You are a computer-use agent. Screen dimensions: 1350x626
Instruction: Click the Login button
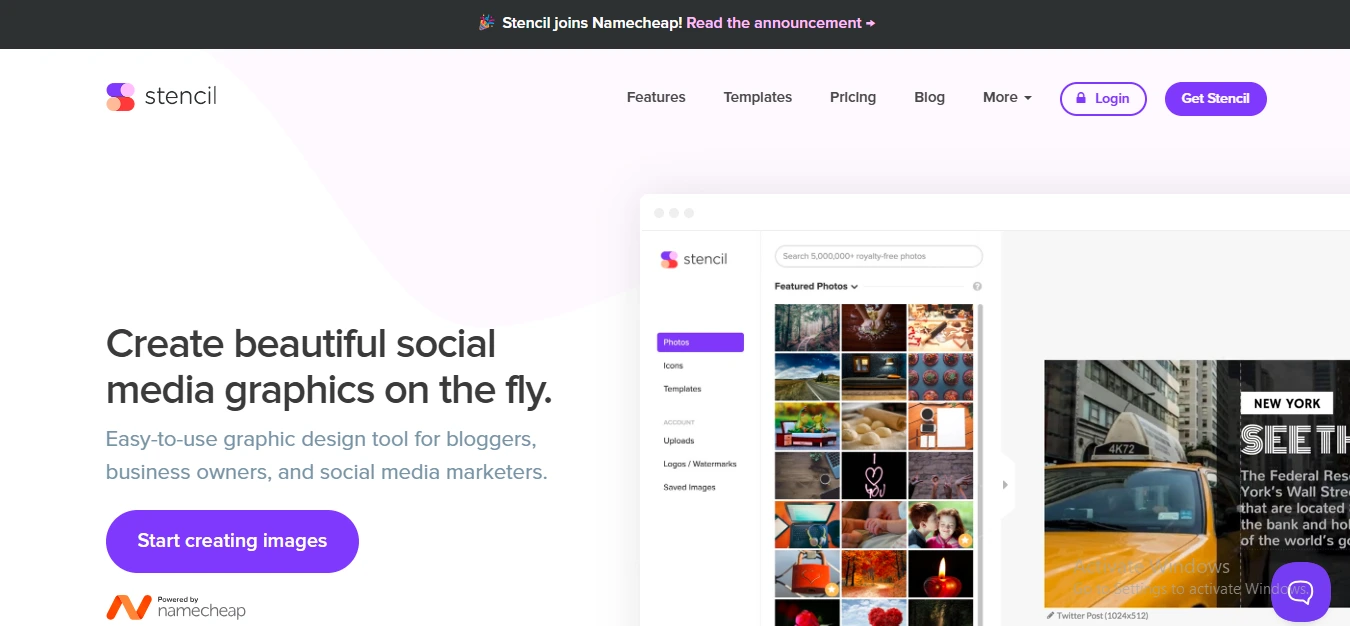click(1103, 98)
